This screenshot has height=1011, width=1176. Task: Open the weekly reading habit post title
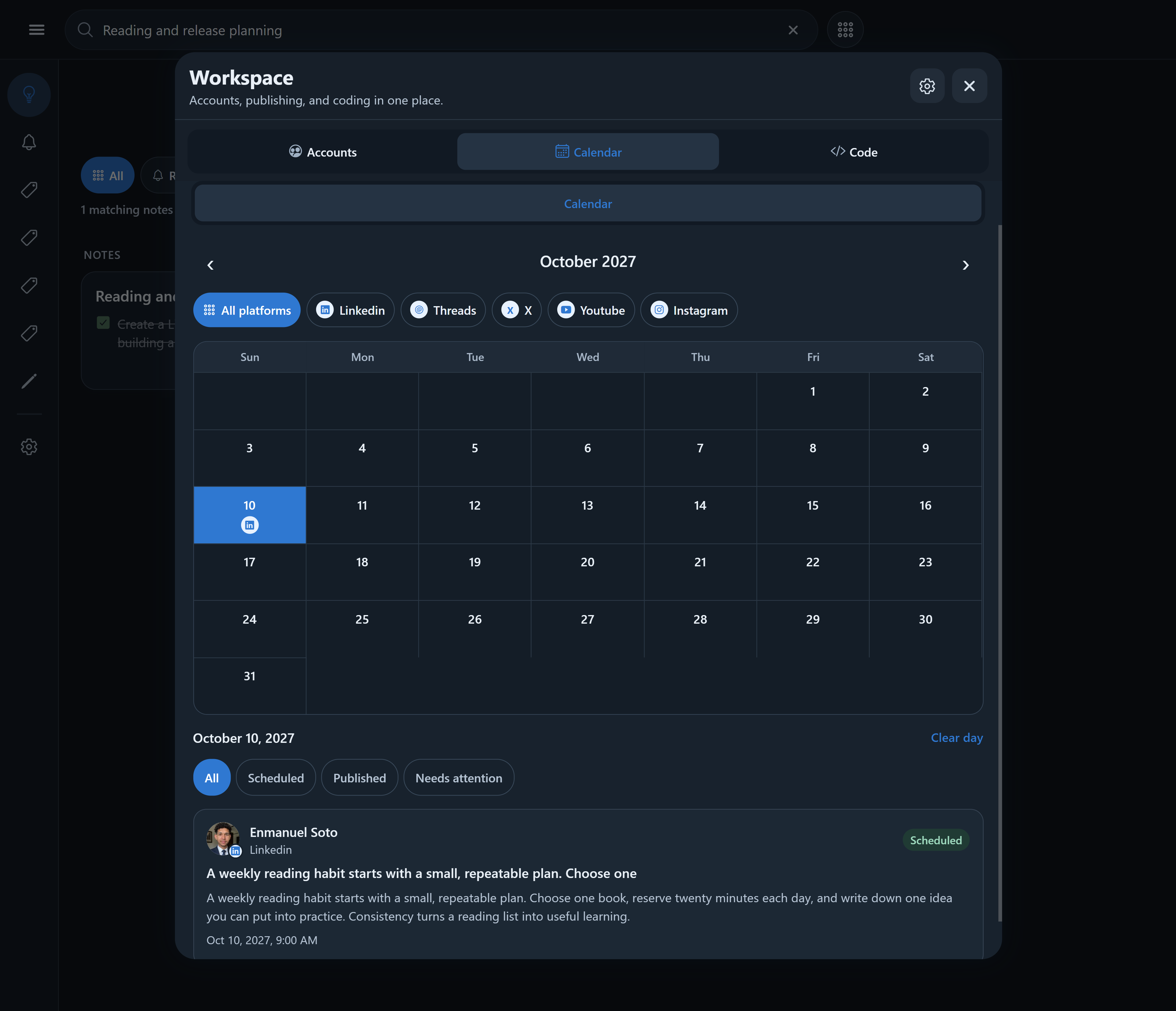422,874
